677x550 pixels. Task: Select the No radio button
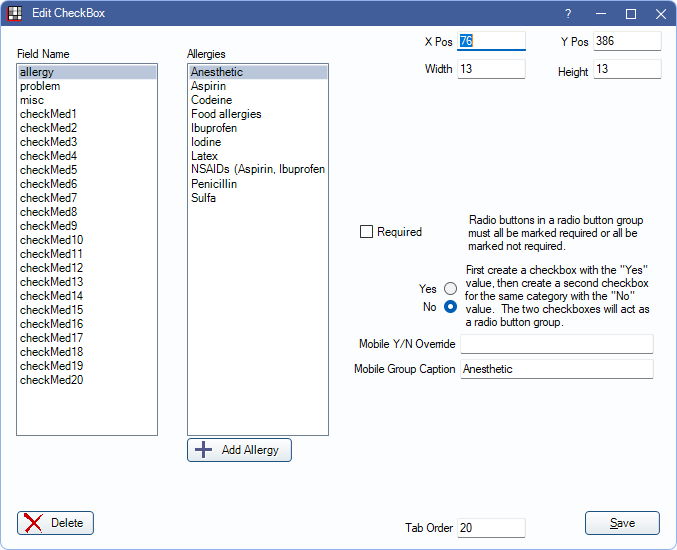click(x=450, y=307)
